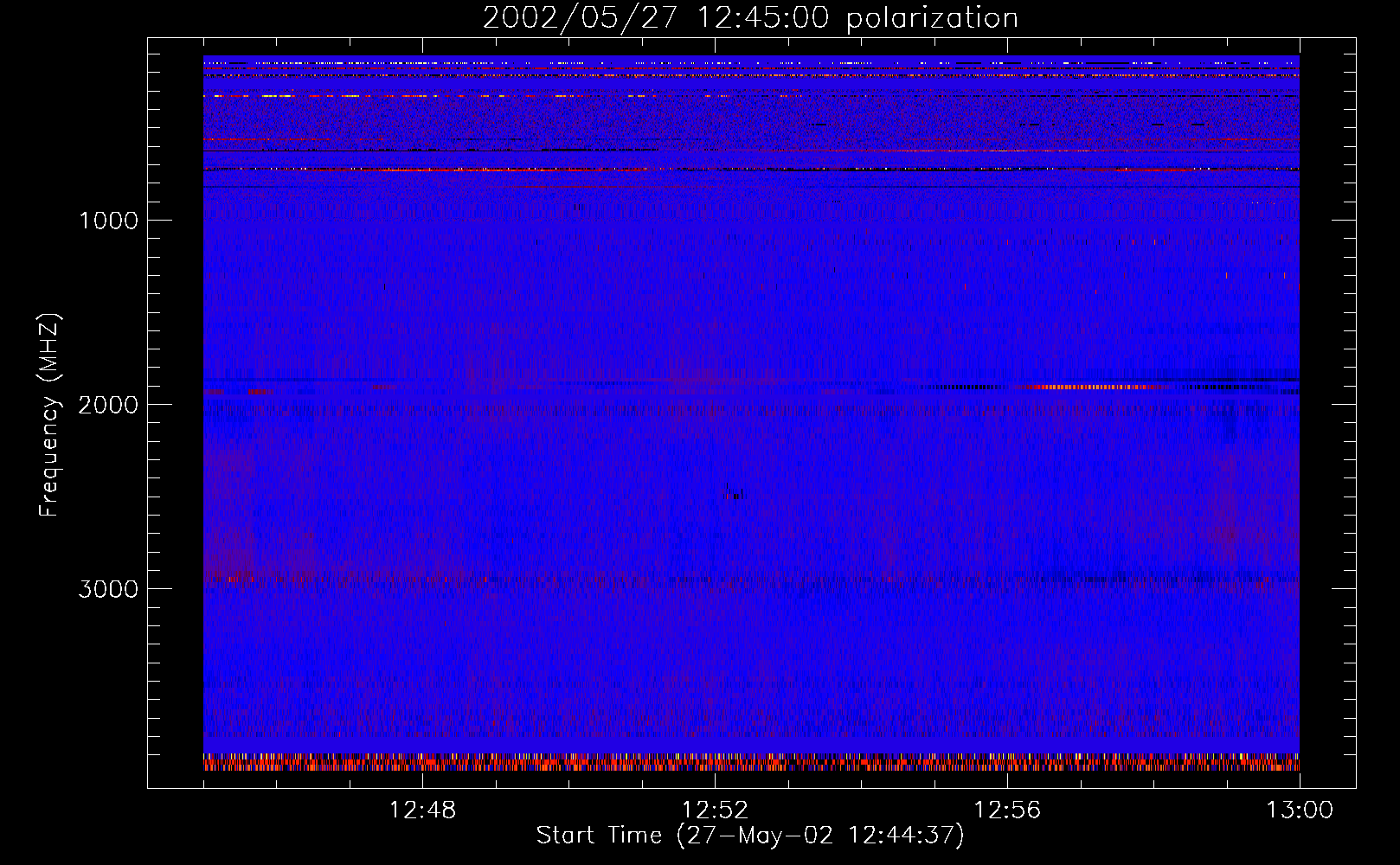Screen dimensions: 1400x865
Task: Click the 'Frequency (MHZ)' axis title
Action: (x=49, y=414)
